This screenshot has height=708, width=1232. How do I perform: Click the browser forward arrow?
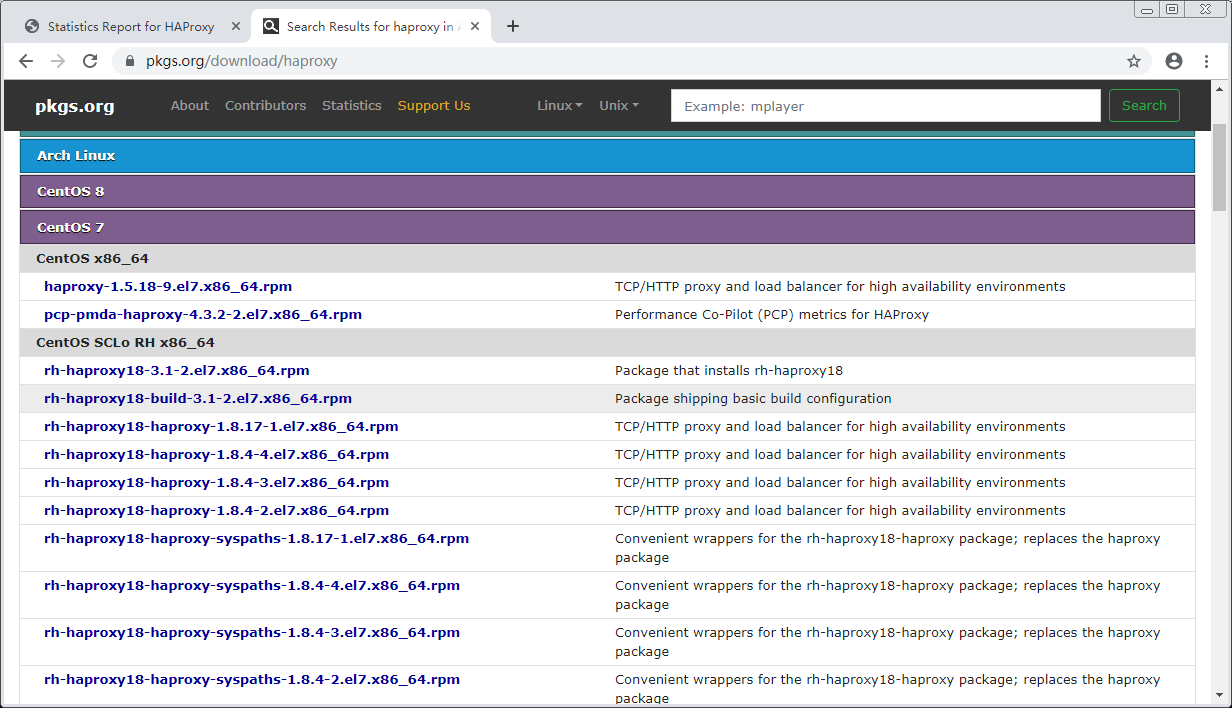point(58,61)
